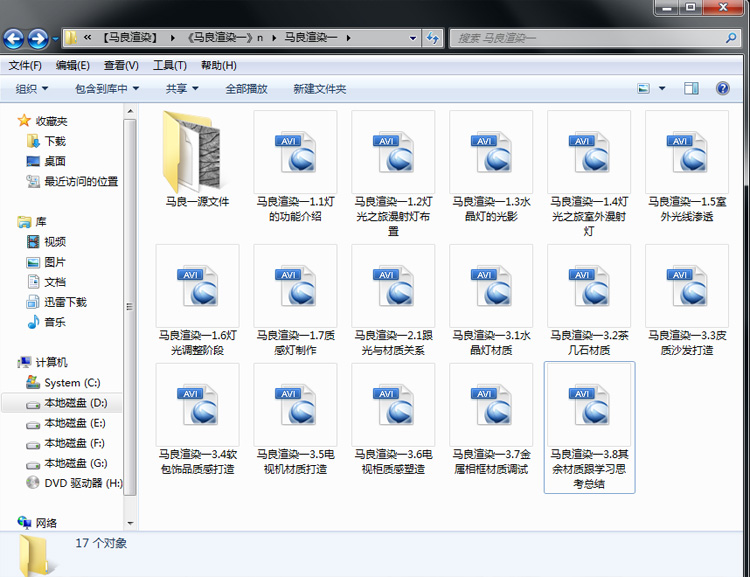Expand address bar history dropdown

pos(413,38)
